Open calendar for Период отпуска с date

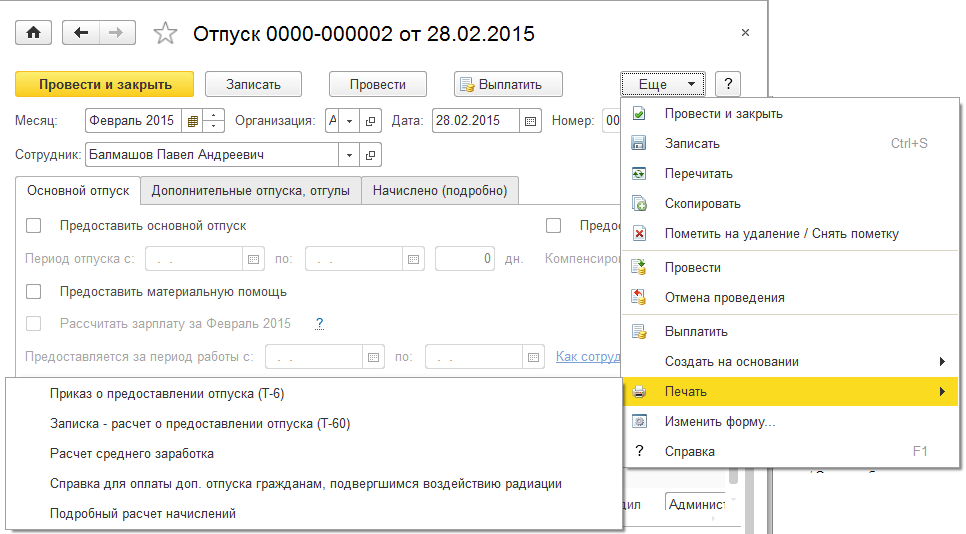tap(253, 259)
